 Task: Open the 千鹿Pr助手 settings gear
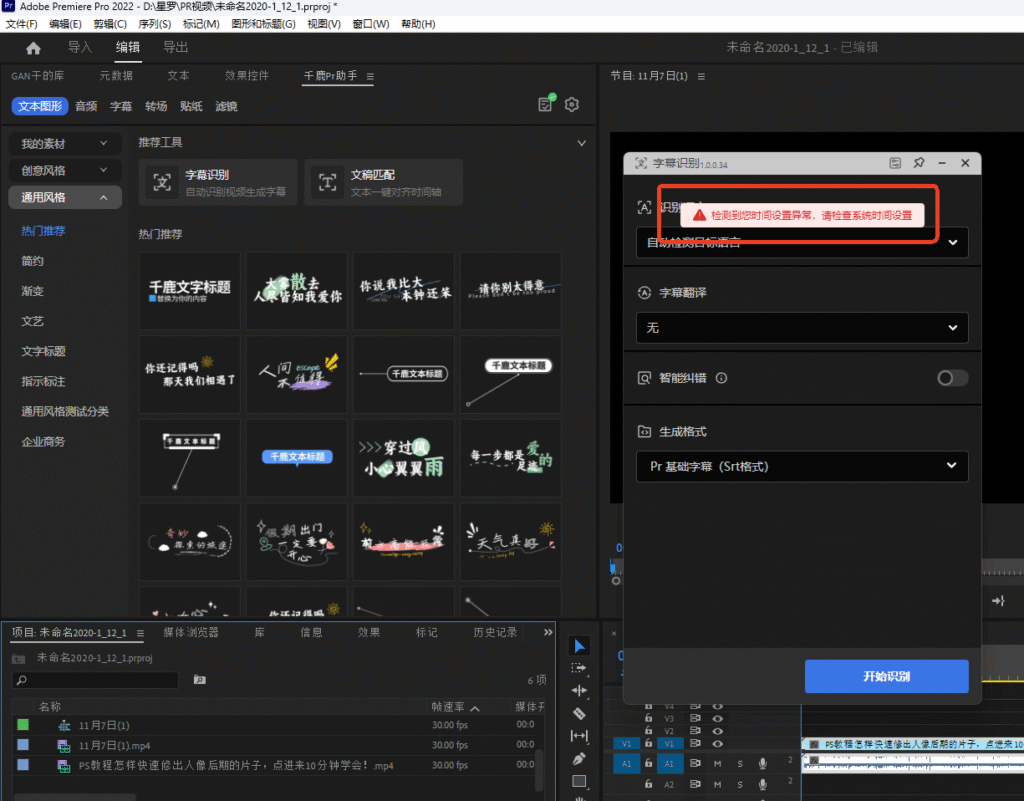tap(572, 105)
